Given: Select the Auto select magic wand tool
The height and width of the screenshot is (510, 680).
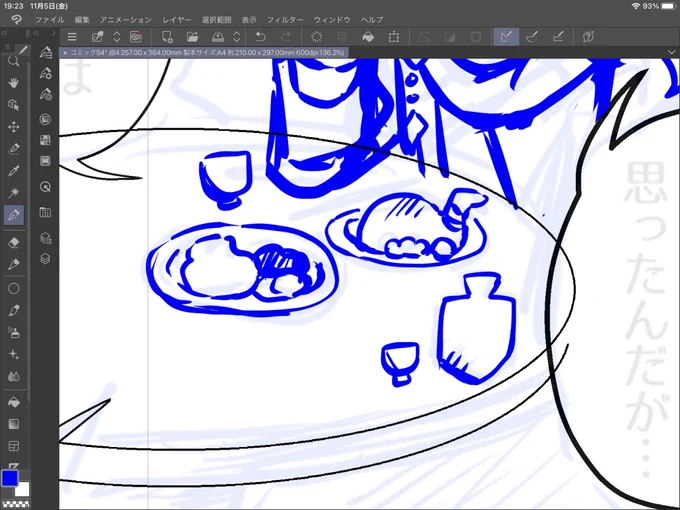Looking at the screenshot, I should coord(13,192).
